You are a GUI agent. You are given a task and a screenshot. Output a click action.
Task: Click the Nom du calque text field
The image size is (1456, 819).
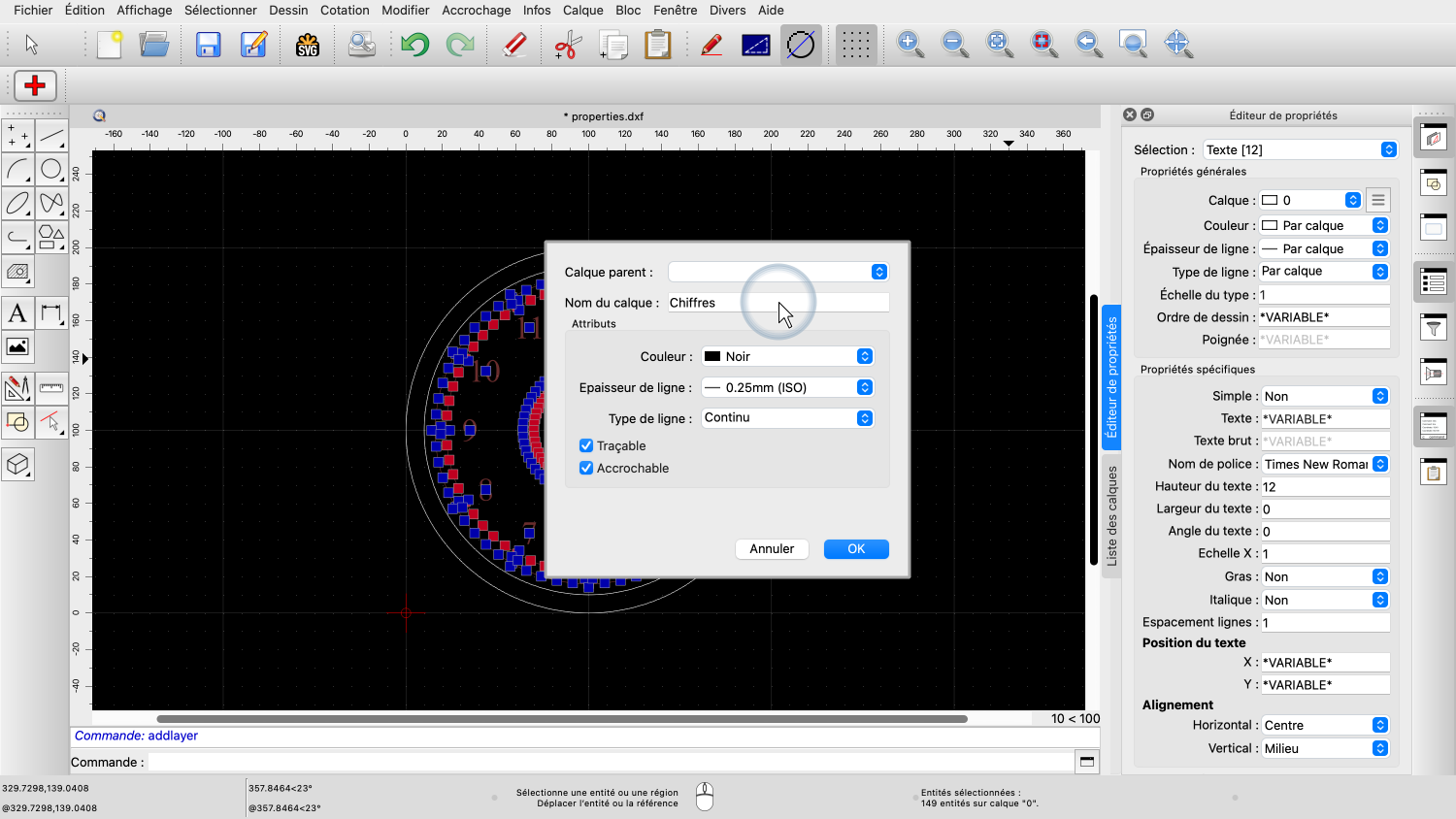pyautogui.click(x=778, y=303)
